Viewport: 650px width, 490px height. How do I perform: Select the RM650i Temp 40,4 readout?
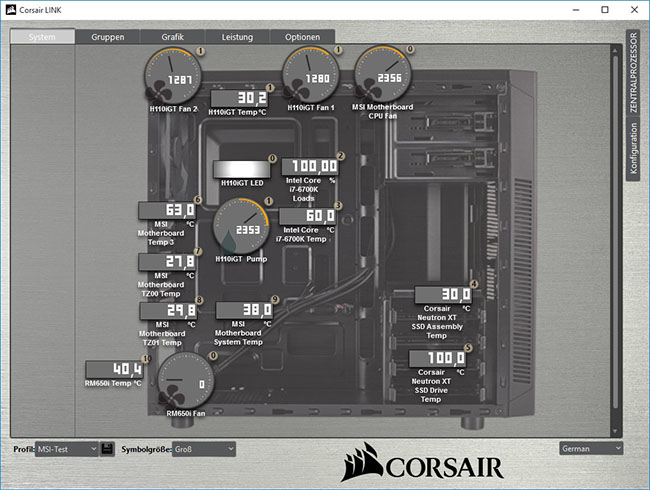click(x=114, y=369)
